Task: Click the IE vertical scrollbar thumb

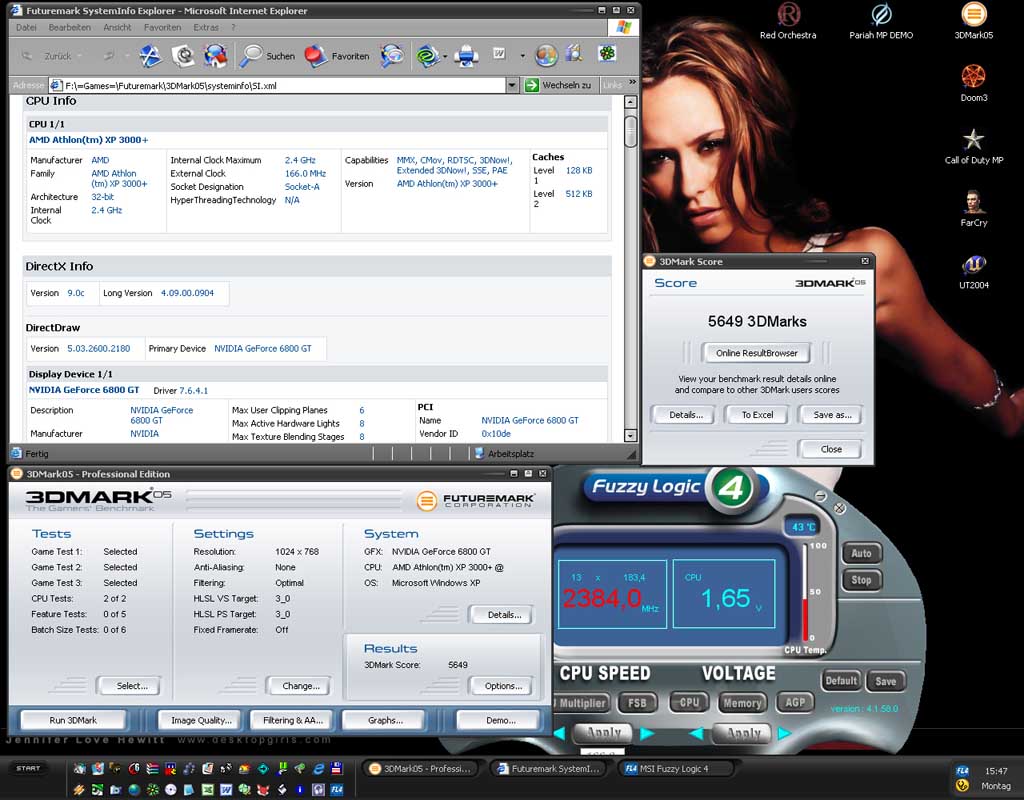Action: click(630, 131)
